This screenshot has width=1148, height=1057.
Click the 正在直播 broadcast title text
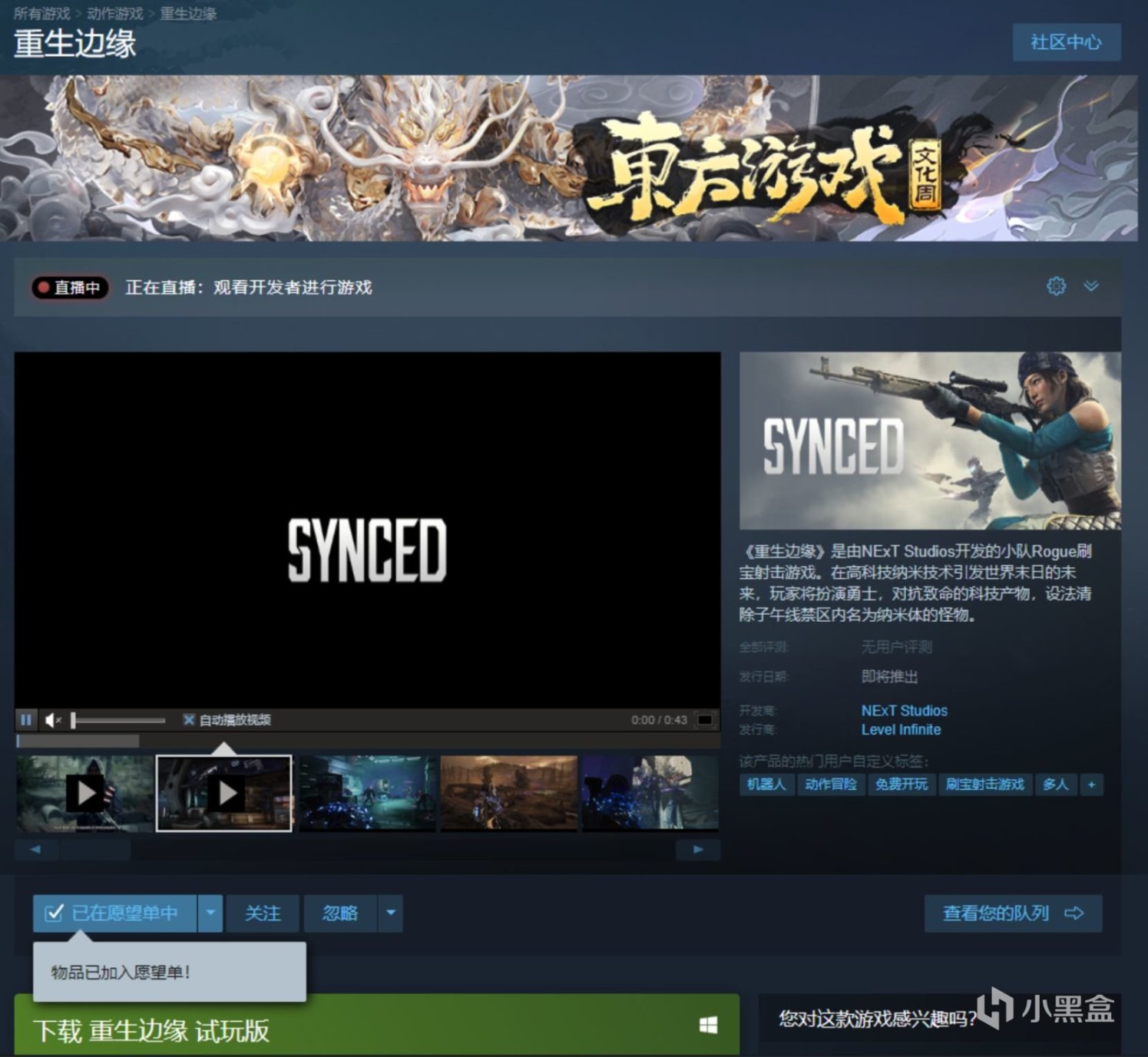click(249, 287)
